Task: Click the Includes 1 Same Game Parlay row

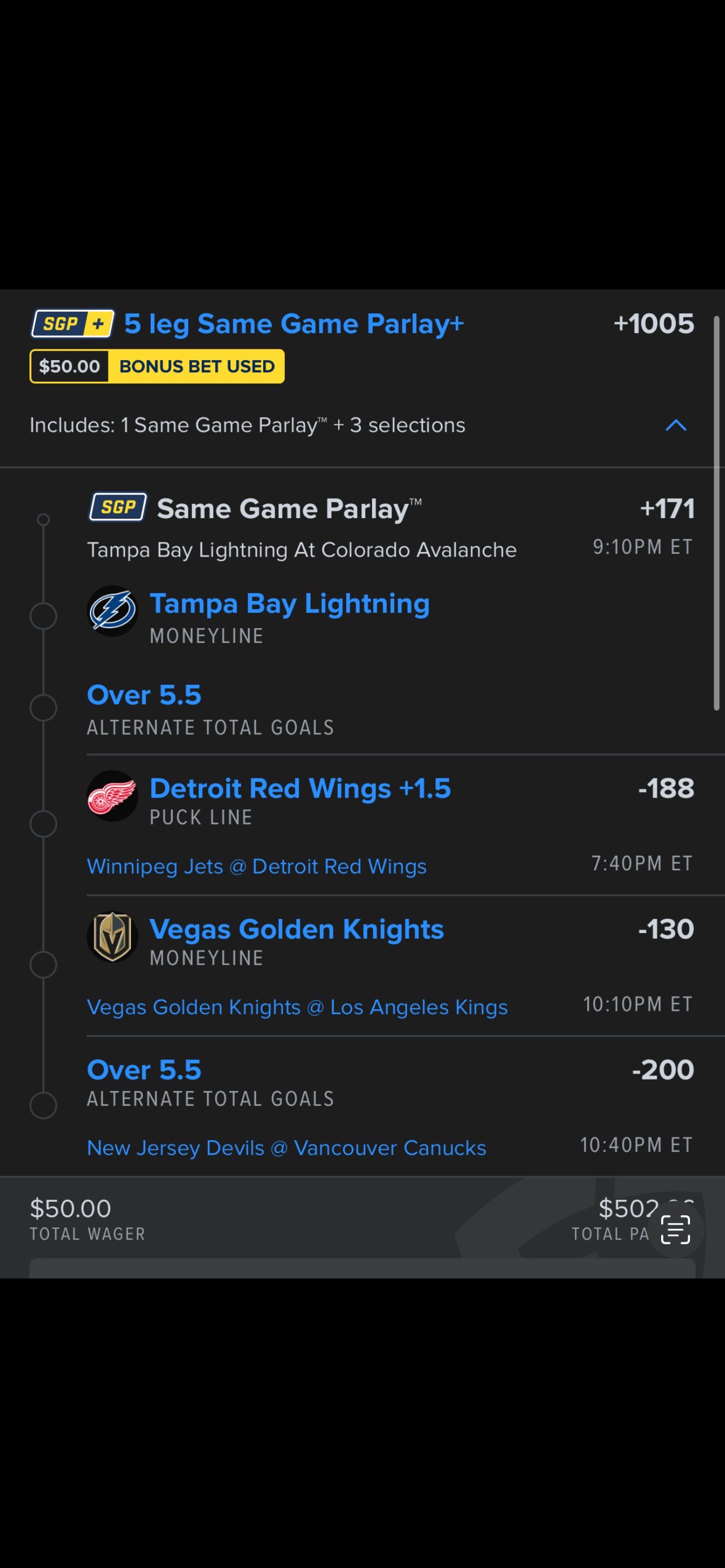Action: (247, 425)
